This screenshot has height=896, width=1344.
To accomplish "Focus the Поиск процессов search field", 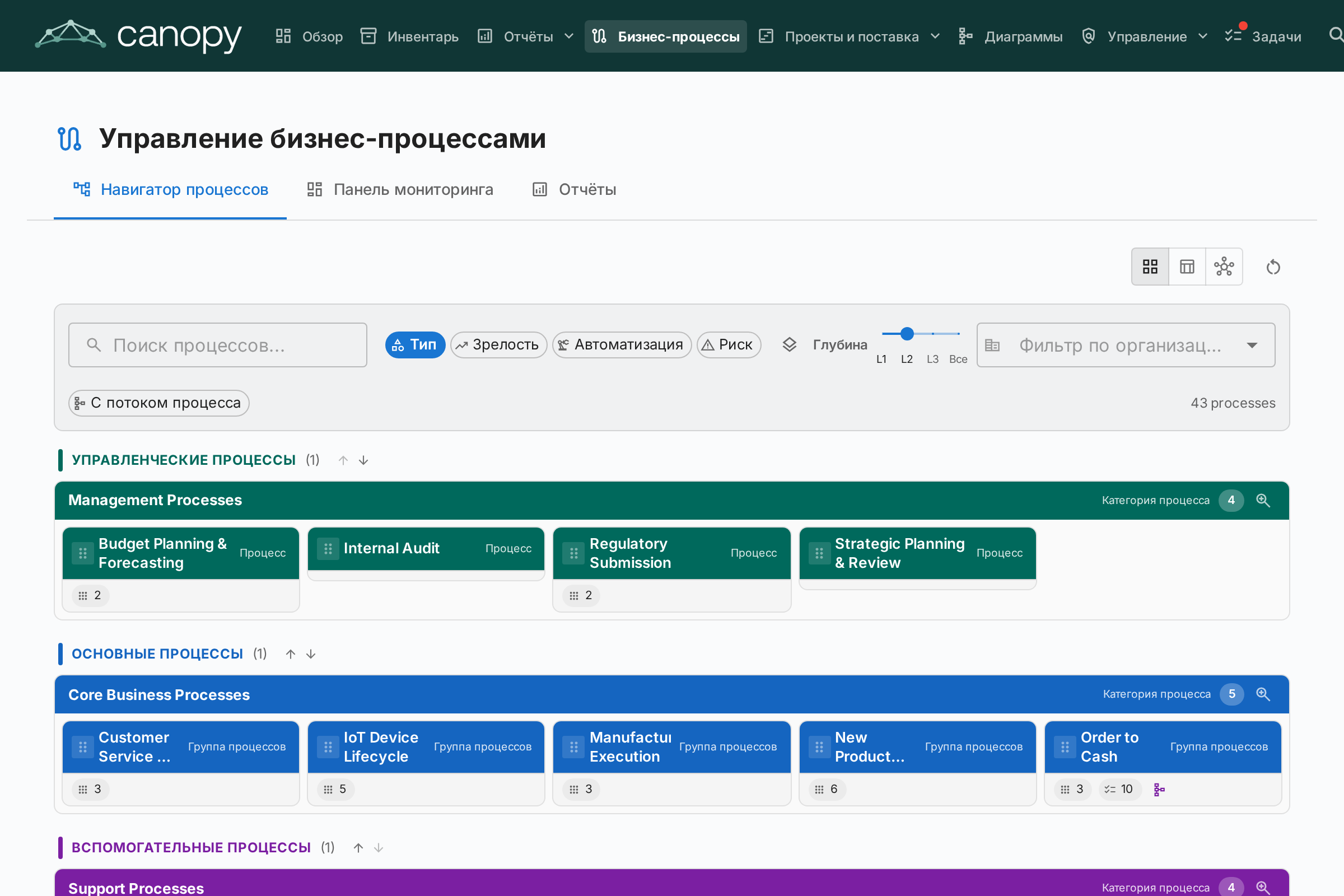I will (x=218, y=344).
